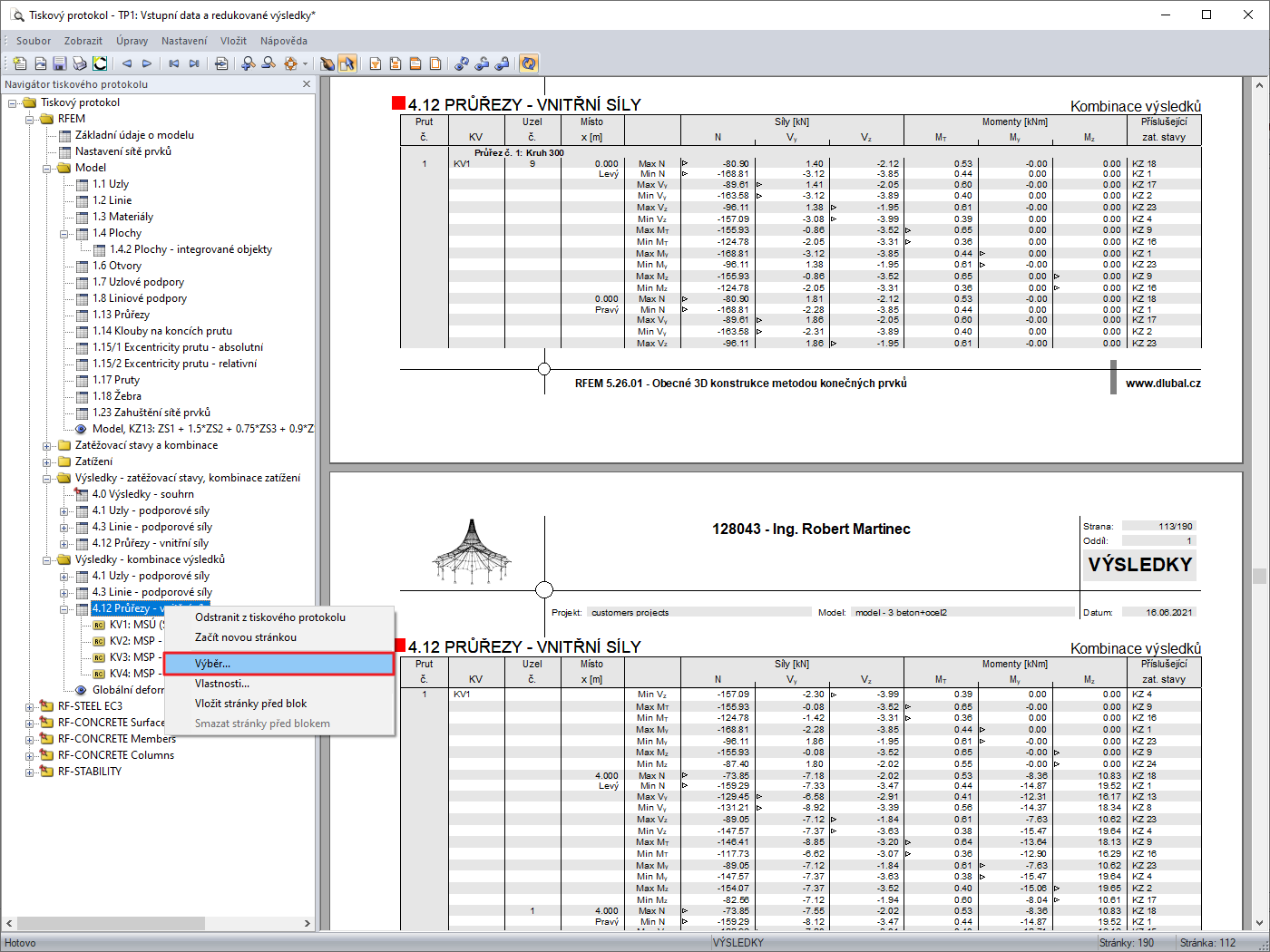This screenshot has width=1270, height=952.
Task: Click the eye icon beside Globální deform
Action: pyautogui.click(x=81, y=690)
